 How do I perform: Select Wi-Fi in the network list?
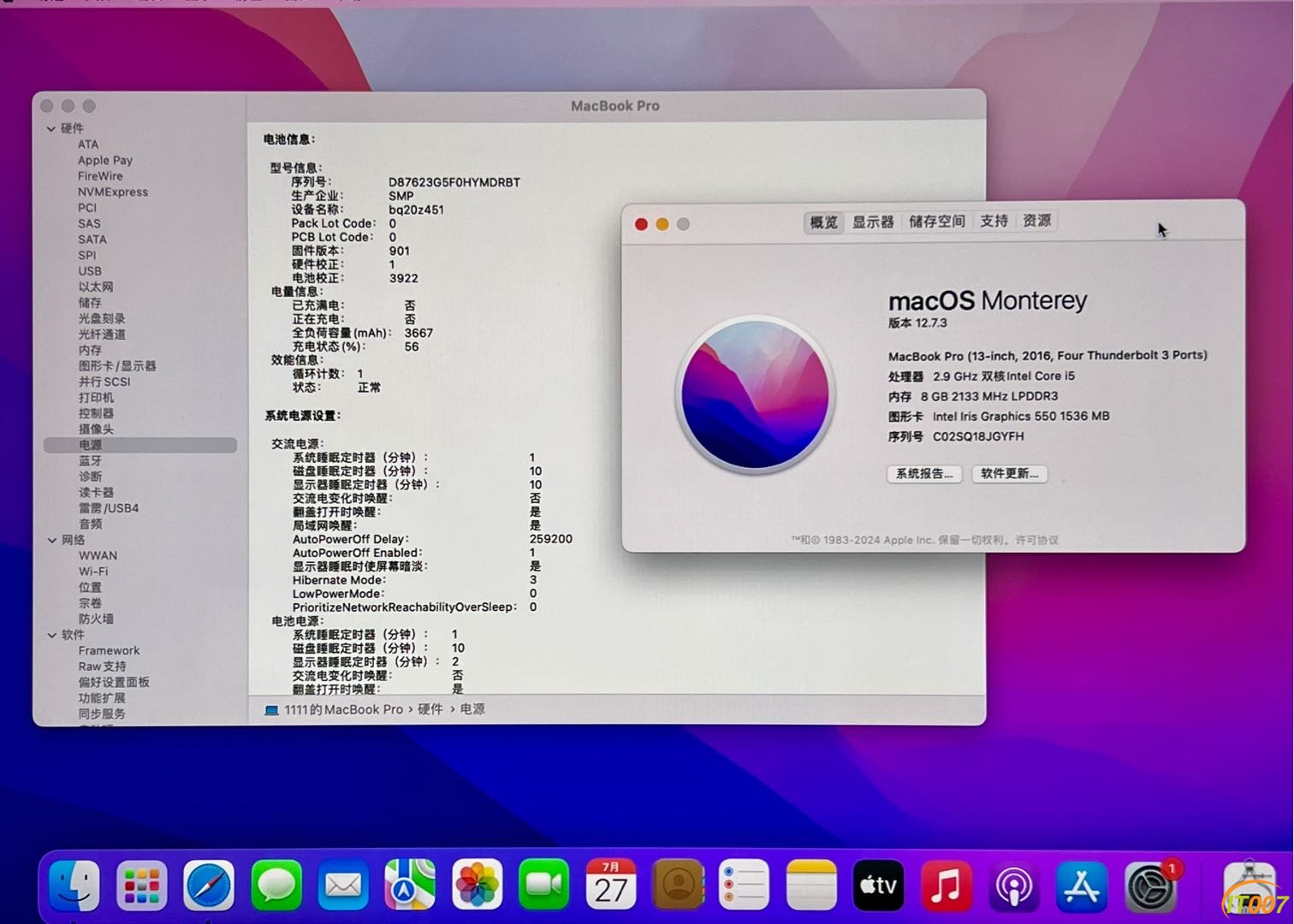(x=93, y=572)
